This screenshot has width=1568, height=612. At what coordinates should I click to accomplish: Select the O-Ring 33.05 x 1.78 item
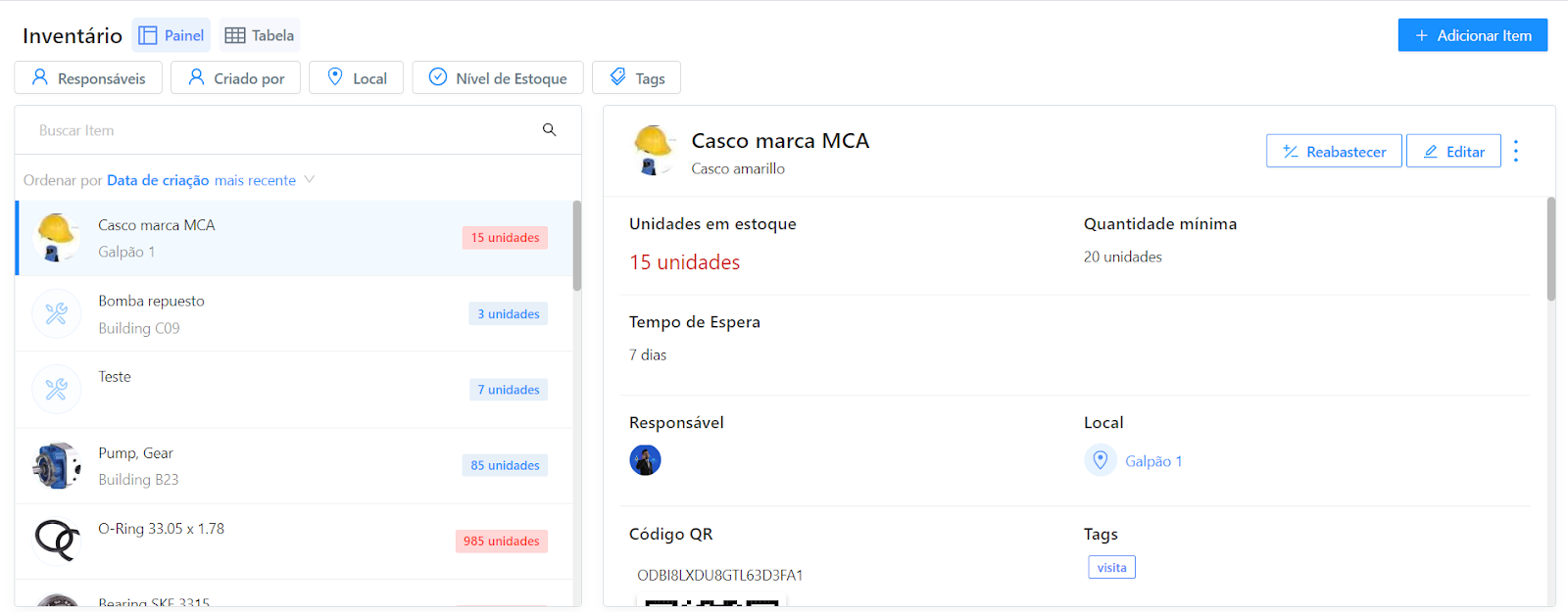coord(294,541)
